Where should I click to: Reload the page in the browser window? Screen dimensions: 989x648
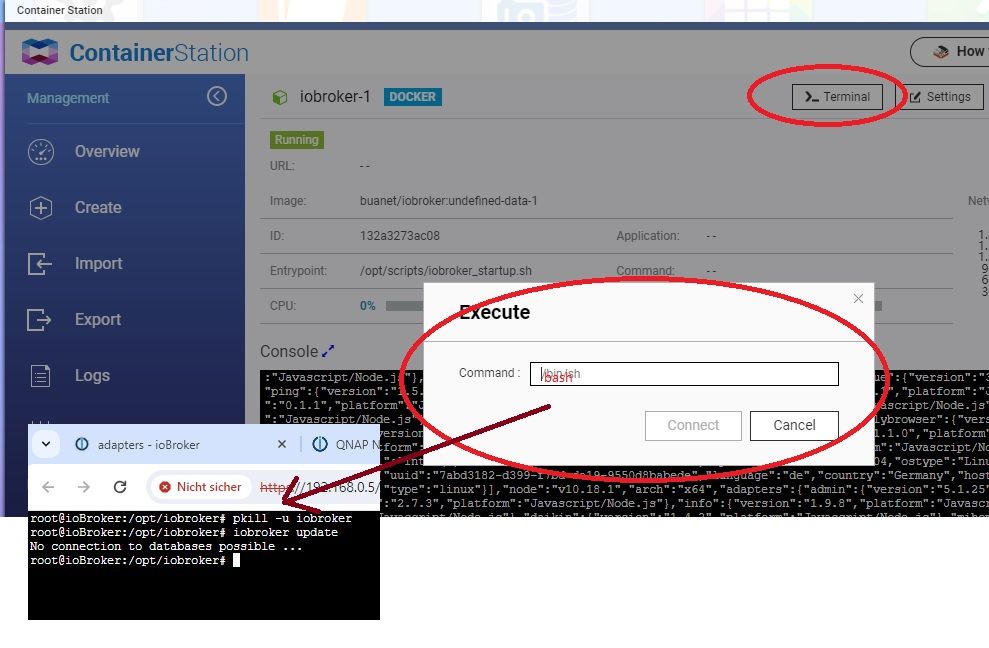tap(120, 486)
